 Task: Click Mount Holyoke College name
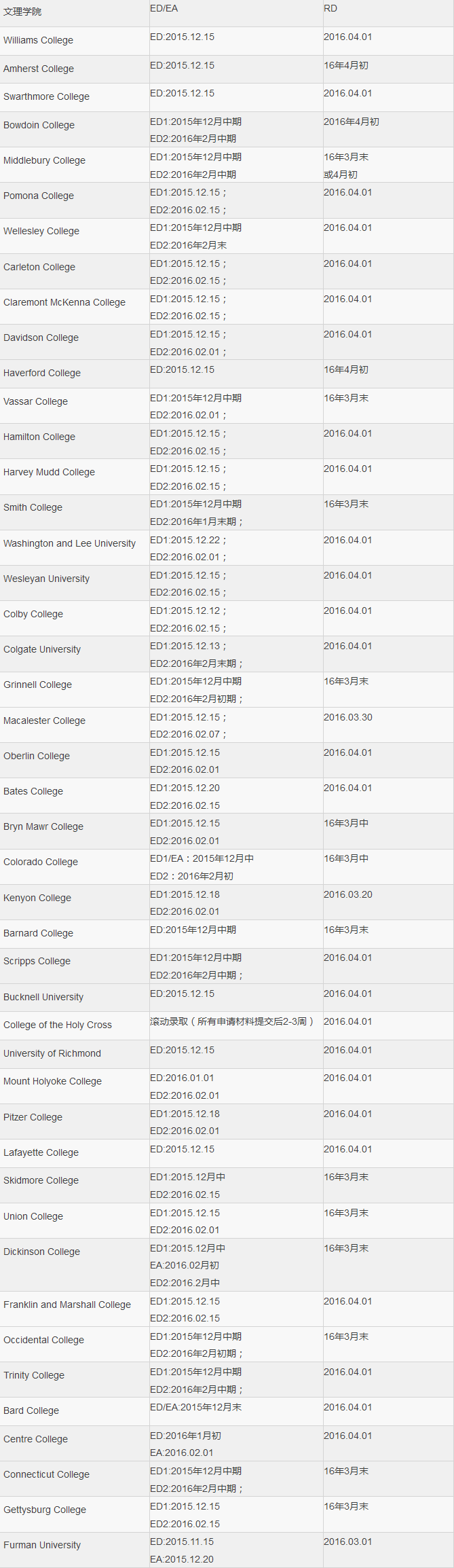point(52,1081)
